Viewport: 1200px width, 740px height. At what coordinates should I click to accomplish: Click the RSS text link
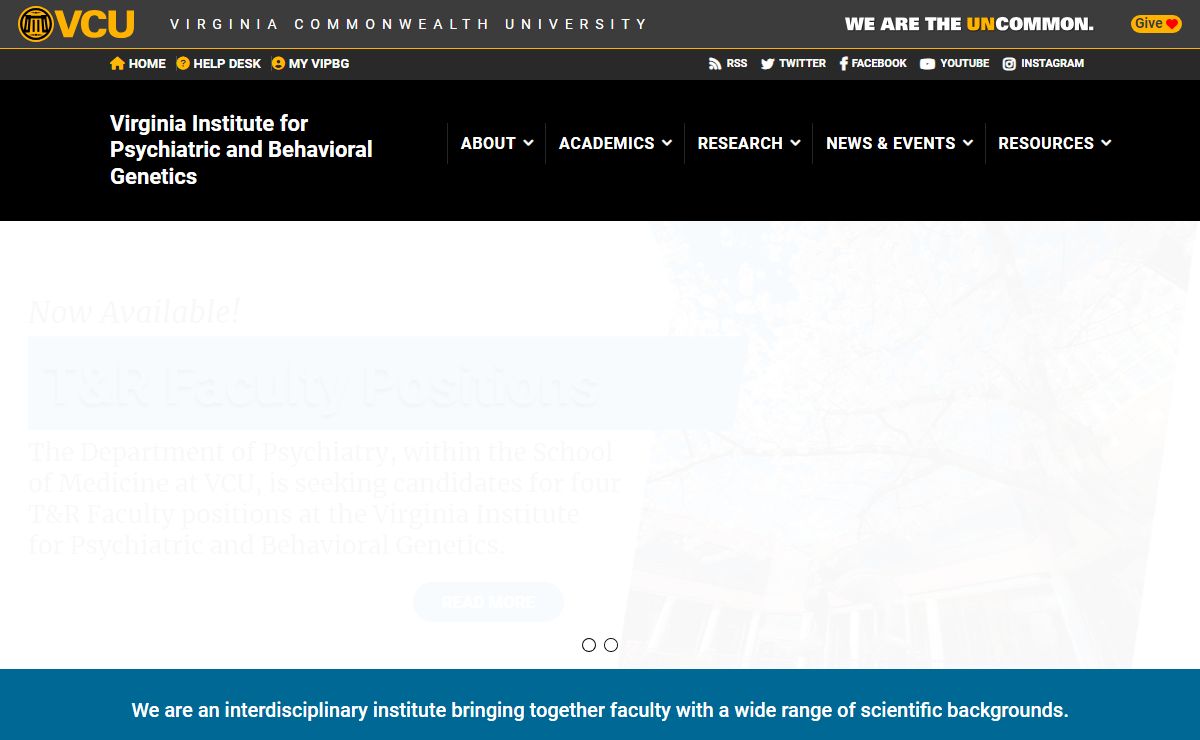coord(737,63)
